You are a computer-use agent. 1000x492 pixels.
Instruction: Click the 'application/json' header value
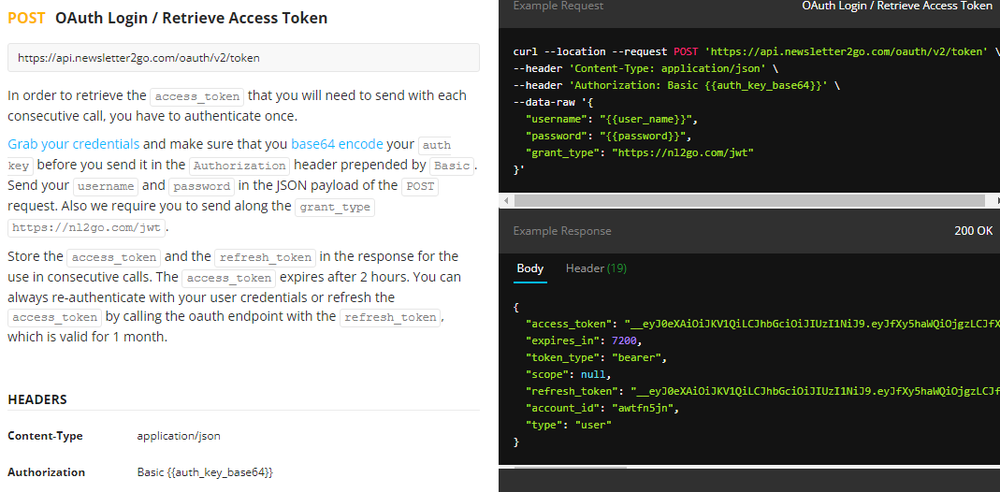(x=179, y=436)
